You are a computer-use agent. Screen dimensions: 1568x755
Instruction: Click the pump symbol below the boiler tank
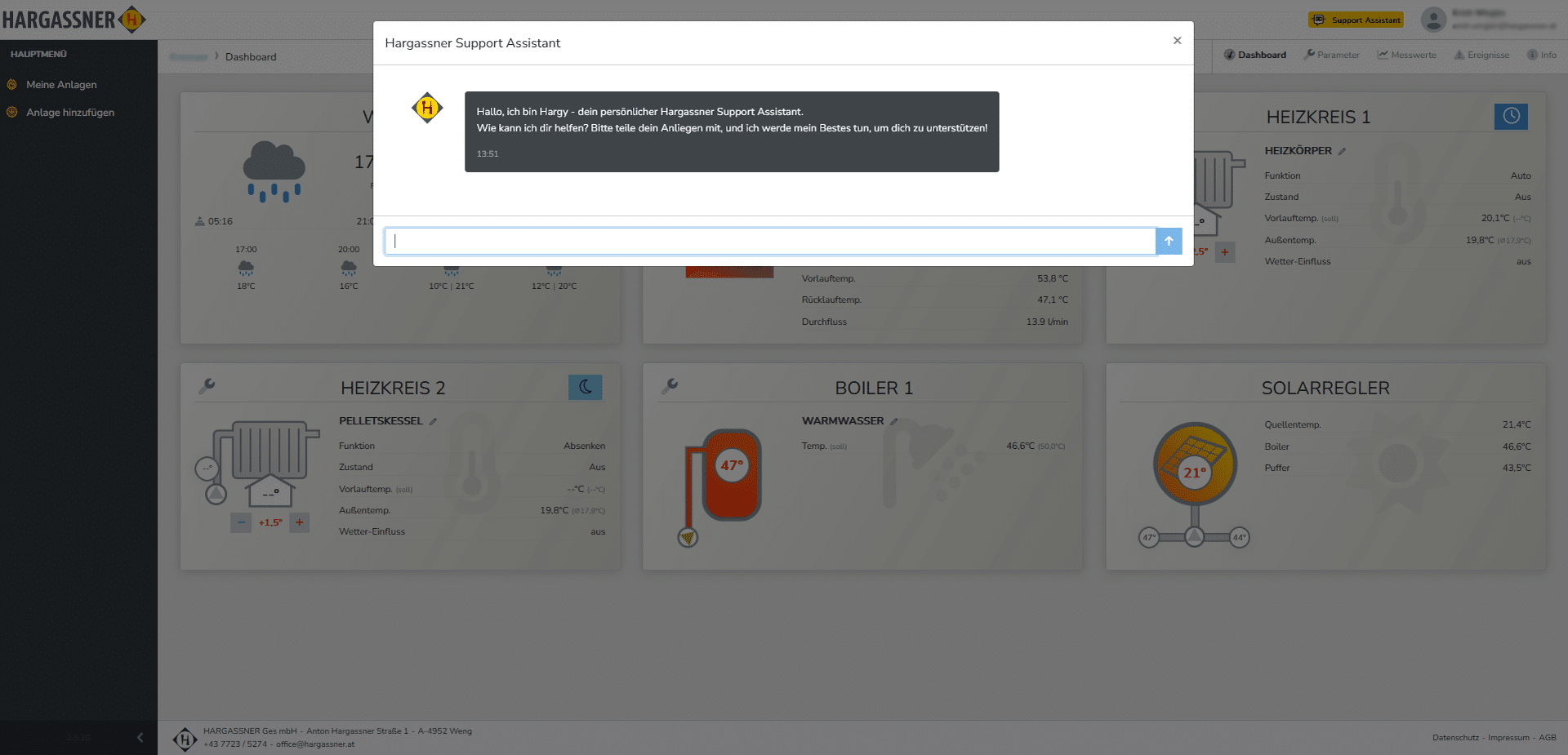tap(688, 537)
